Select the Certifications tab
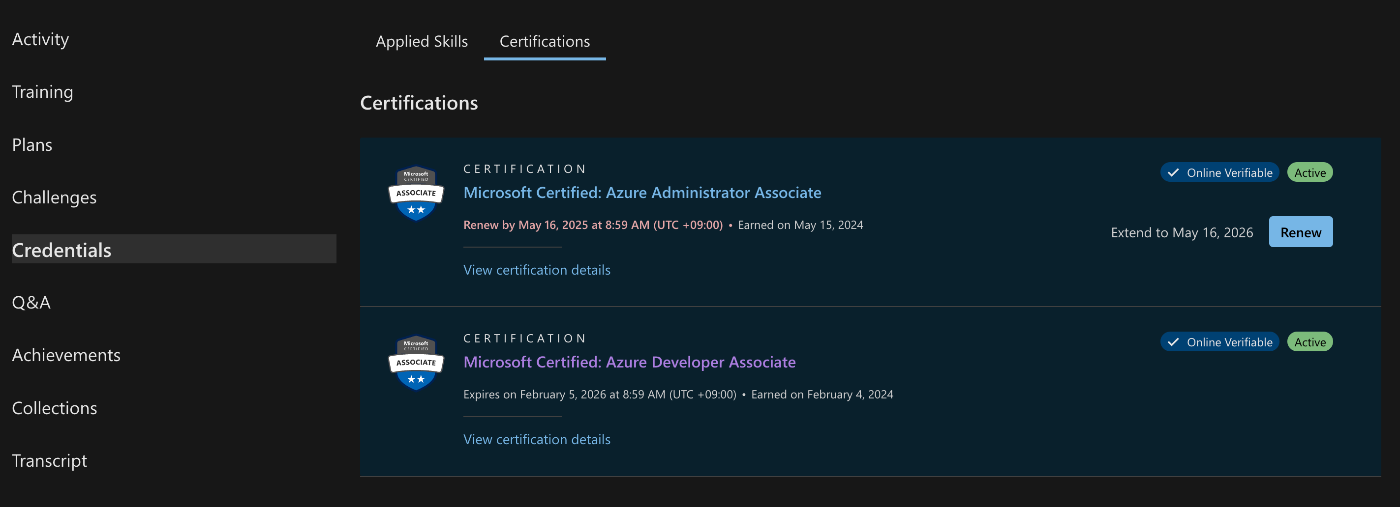1400x507 pixels. [x=545, y=42]
